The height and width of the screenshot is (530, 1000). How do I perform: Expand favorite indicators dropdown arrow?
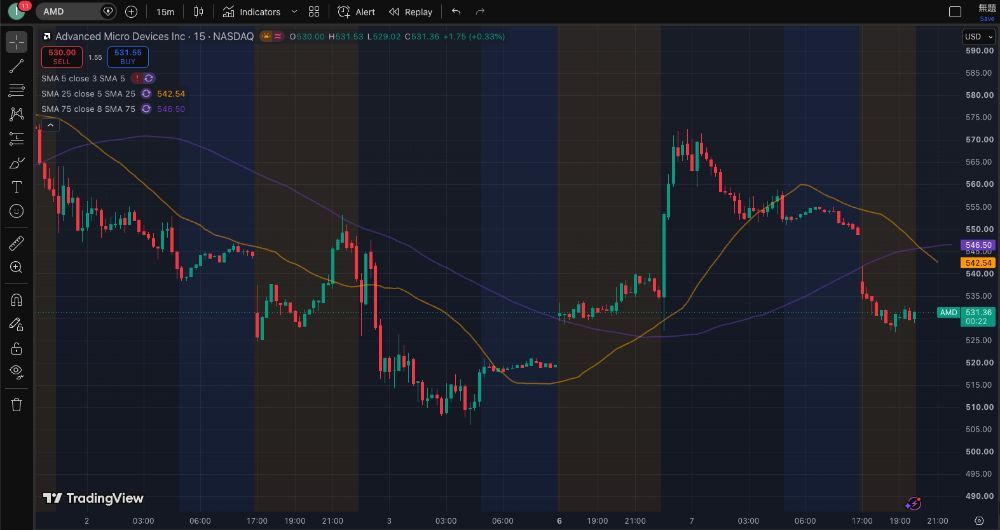click(294, 11)
